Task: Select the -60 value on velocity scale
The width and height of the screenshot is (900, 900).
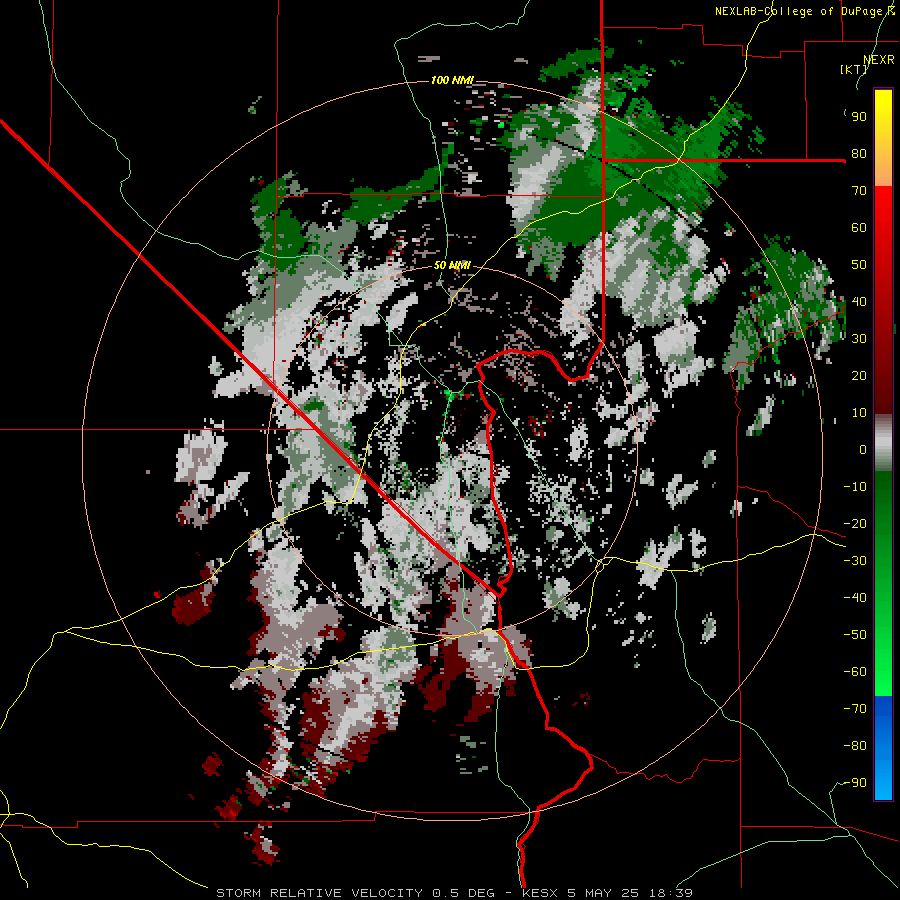Action: (x=855, y=672)
